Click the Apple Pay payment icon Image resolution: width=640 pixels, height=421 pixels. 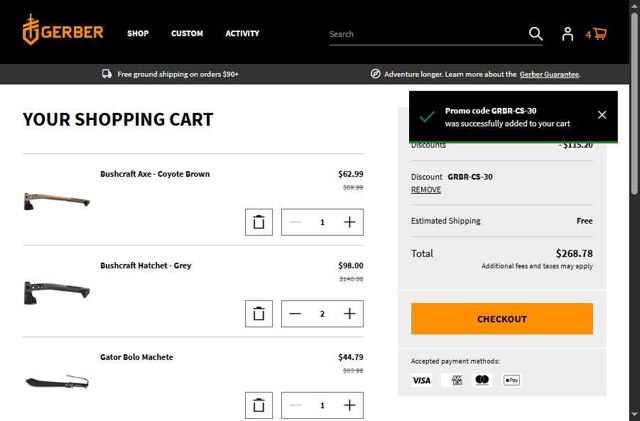511,380
